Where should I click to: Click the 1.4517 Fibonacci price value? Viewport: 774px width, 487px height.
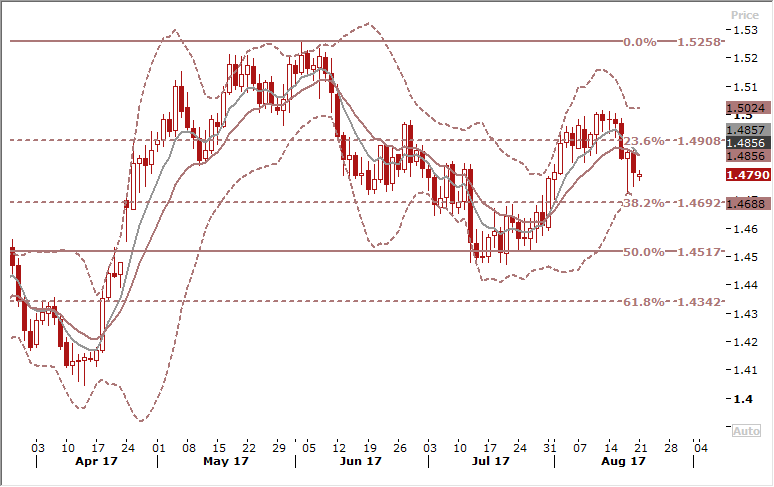tap(698, 252)
